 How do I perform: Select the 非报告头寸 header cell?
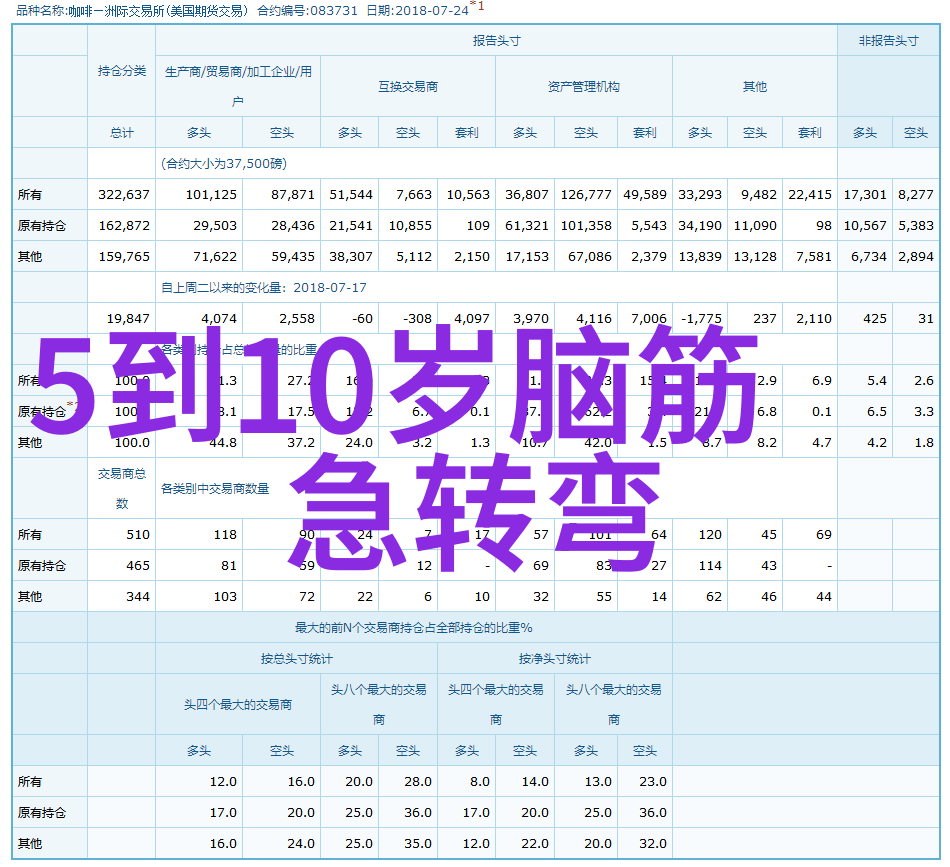887,41
